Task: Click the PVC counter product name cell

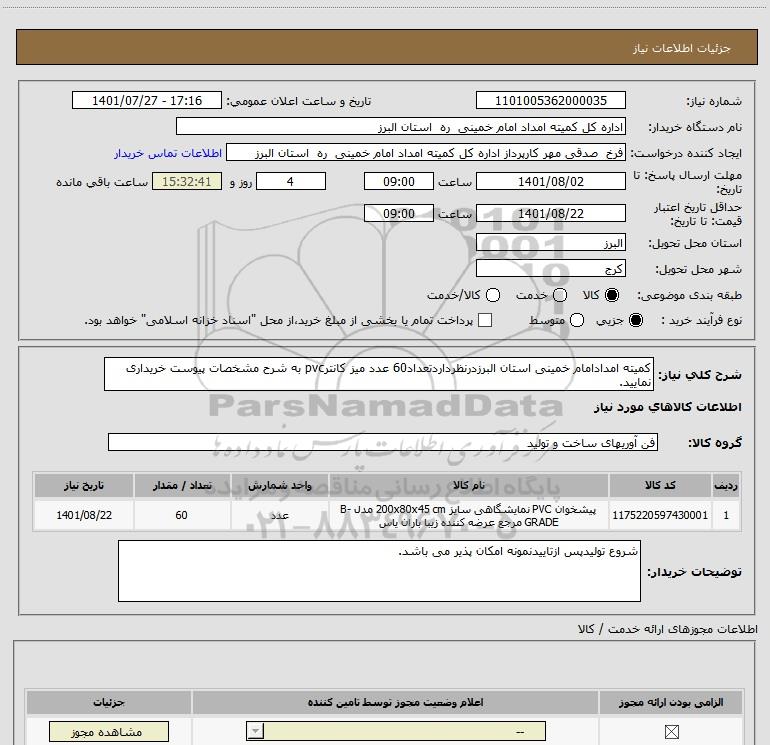Action: [x=468, y=515]
